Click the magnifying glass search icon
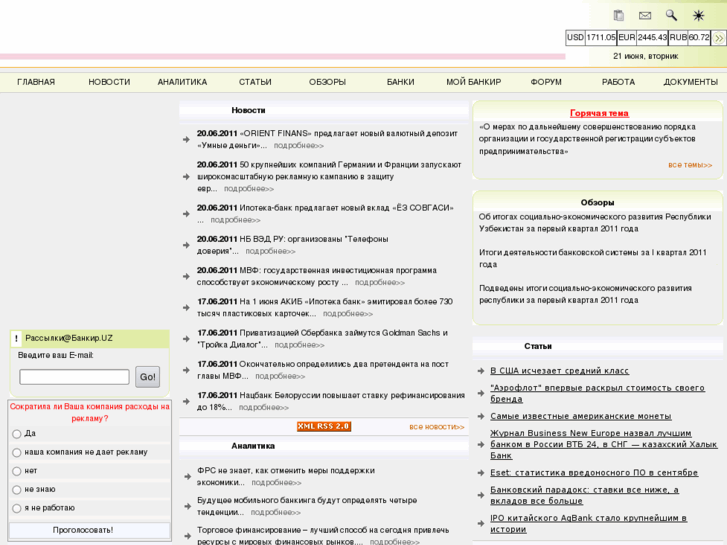Viewport: 727px width, 545px height. 671,16
